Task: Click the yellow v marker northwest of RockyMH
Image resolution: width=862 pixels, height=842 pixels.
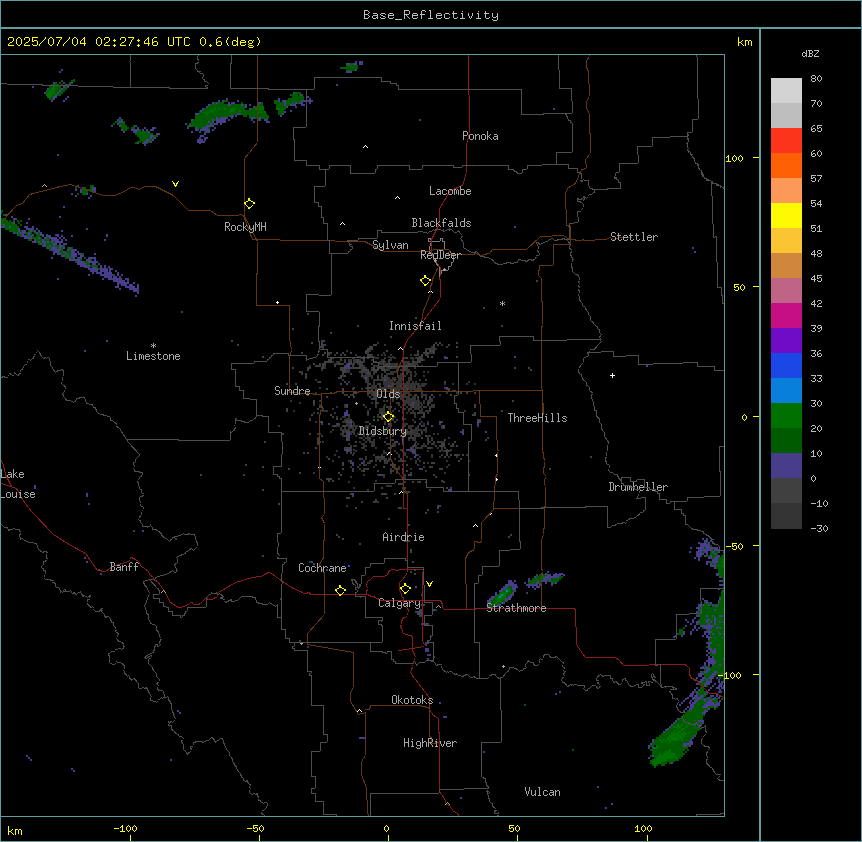Action: 175,184
